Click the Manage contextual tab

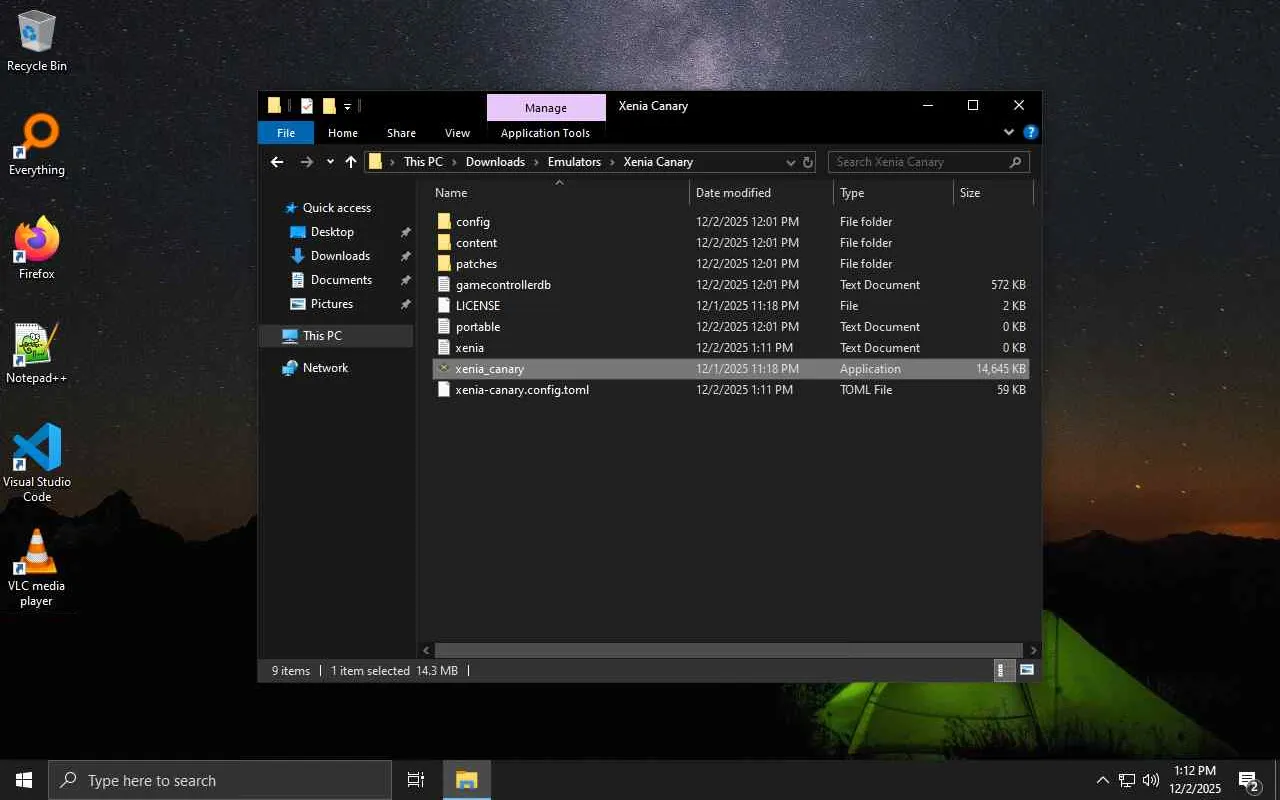point(546,108)
